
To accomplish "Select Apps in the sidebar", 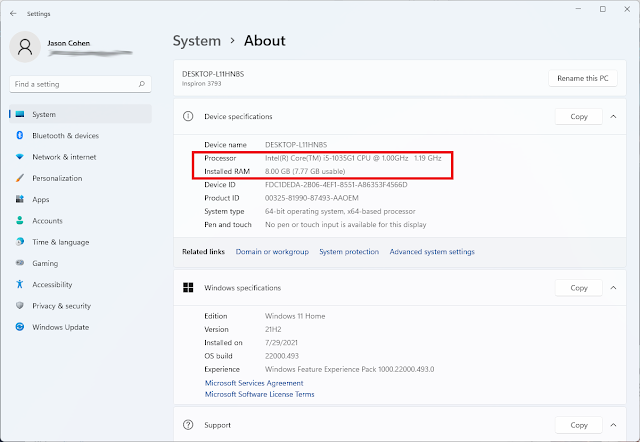I will click(80, 199).
